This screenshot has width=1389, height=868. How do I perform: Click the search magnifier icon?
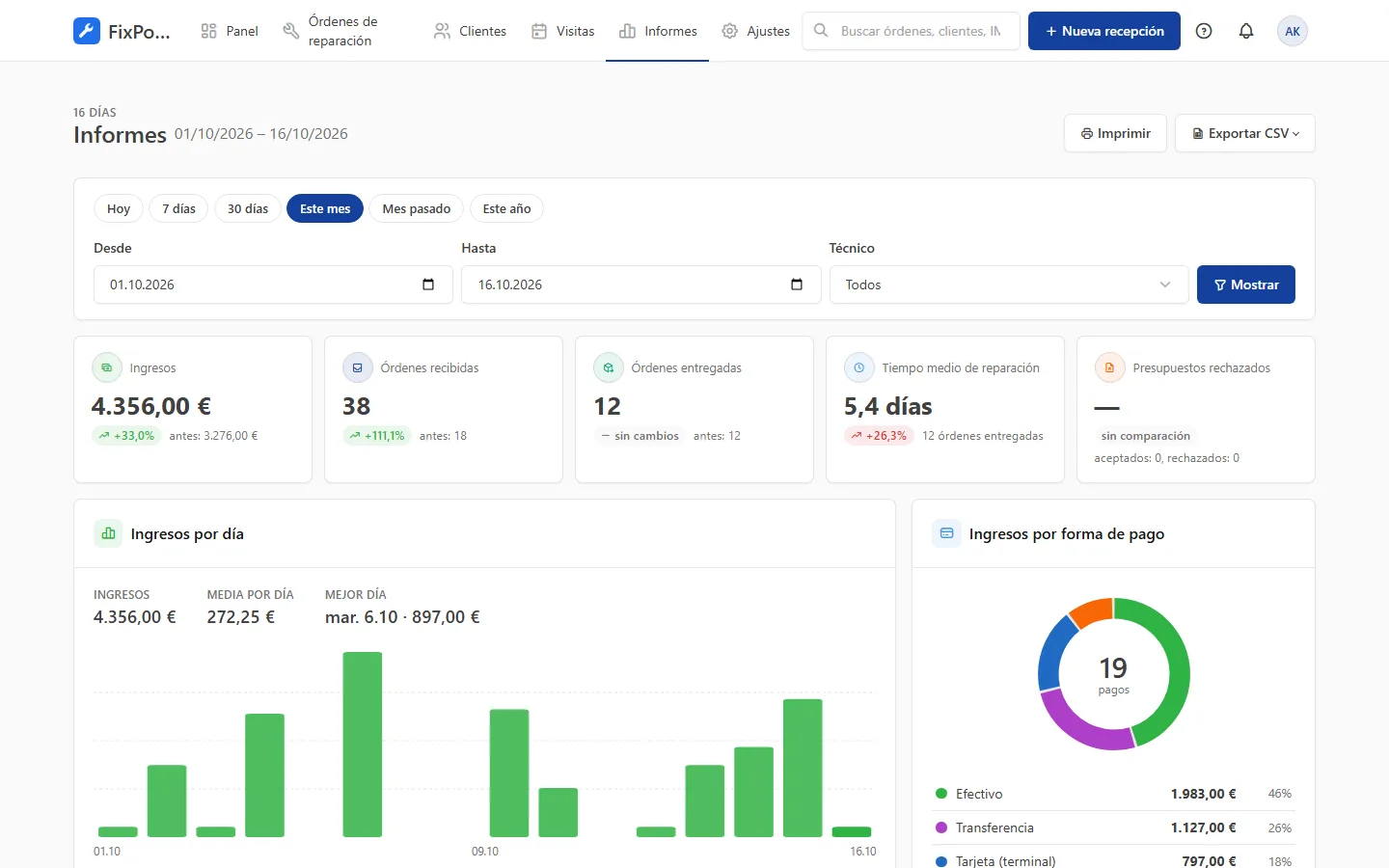click(821, 31)
